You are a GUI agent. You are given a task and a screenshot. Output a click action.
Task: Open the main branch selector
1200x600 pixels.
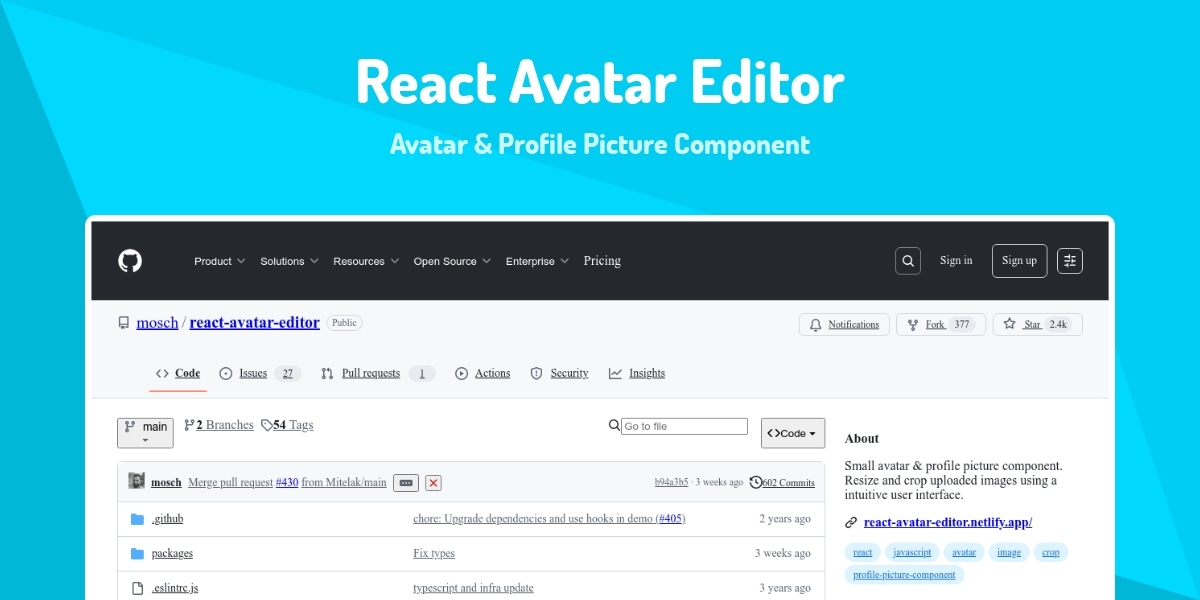pos(145,432)
